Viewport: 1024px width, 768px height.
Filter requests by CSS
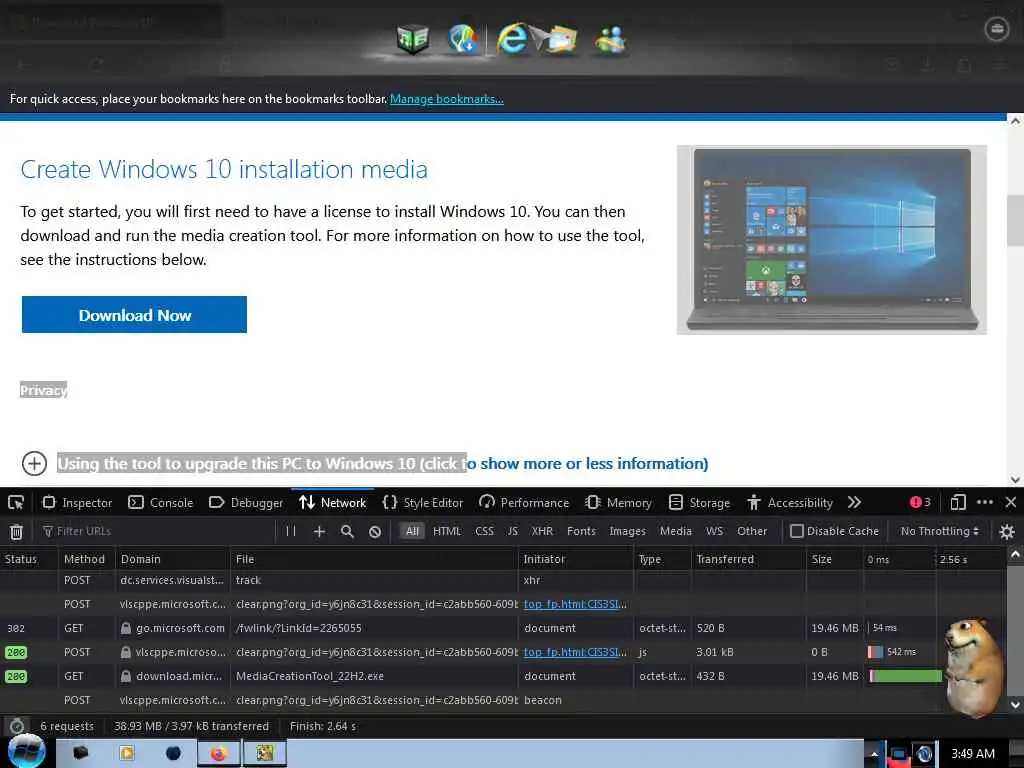click(485, 531)
